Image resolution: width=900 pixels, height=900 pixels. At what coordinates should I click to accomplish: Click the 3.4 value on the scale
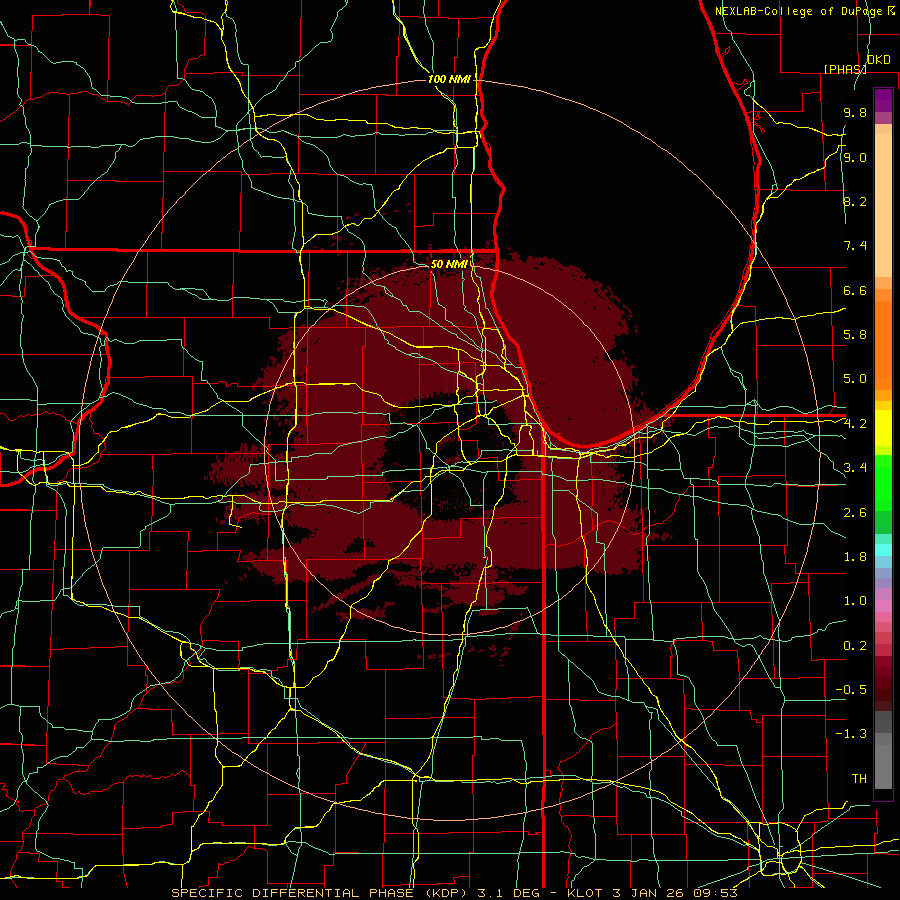[855, 468]
